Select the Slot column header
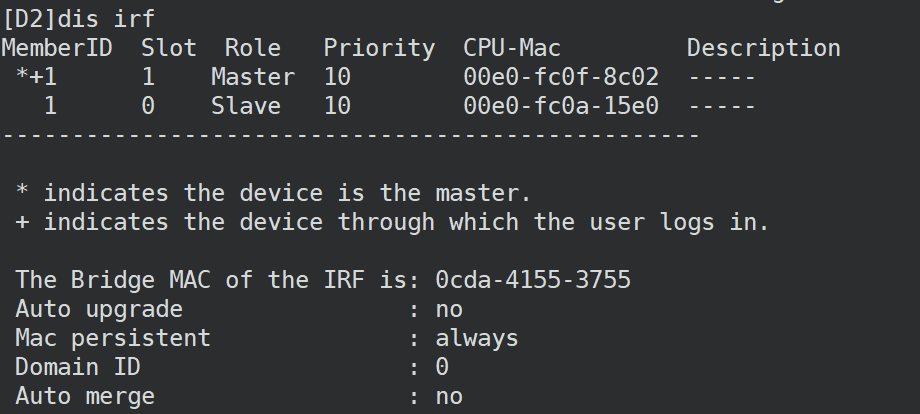The width and height of the screenshot is (920, 414). pos(168,48)
